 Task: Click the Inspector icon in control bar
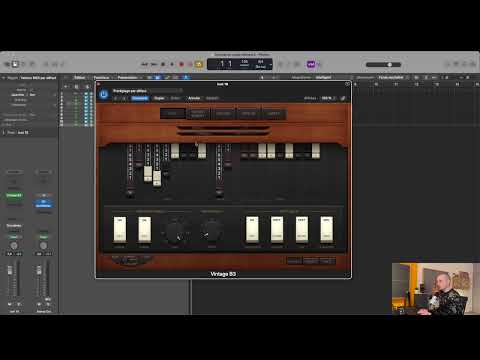point(15,64)
